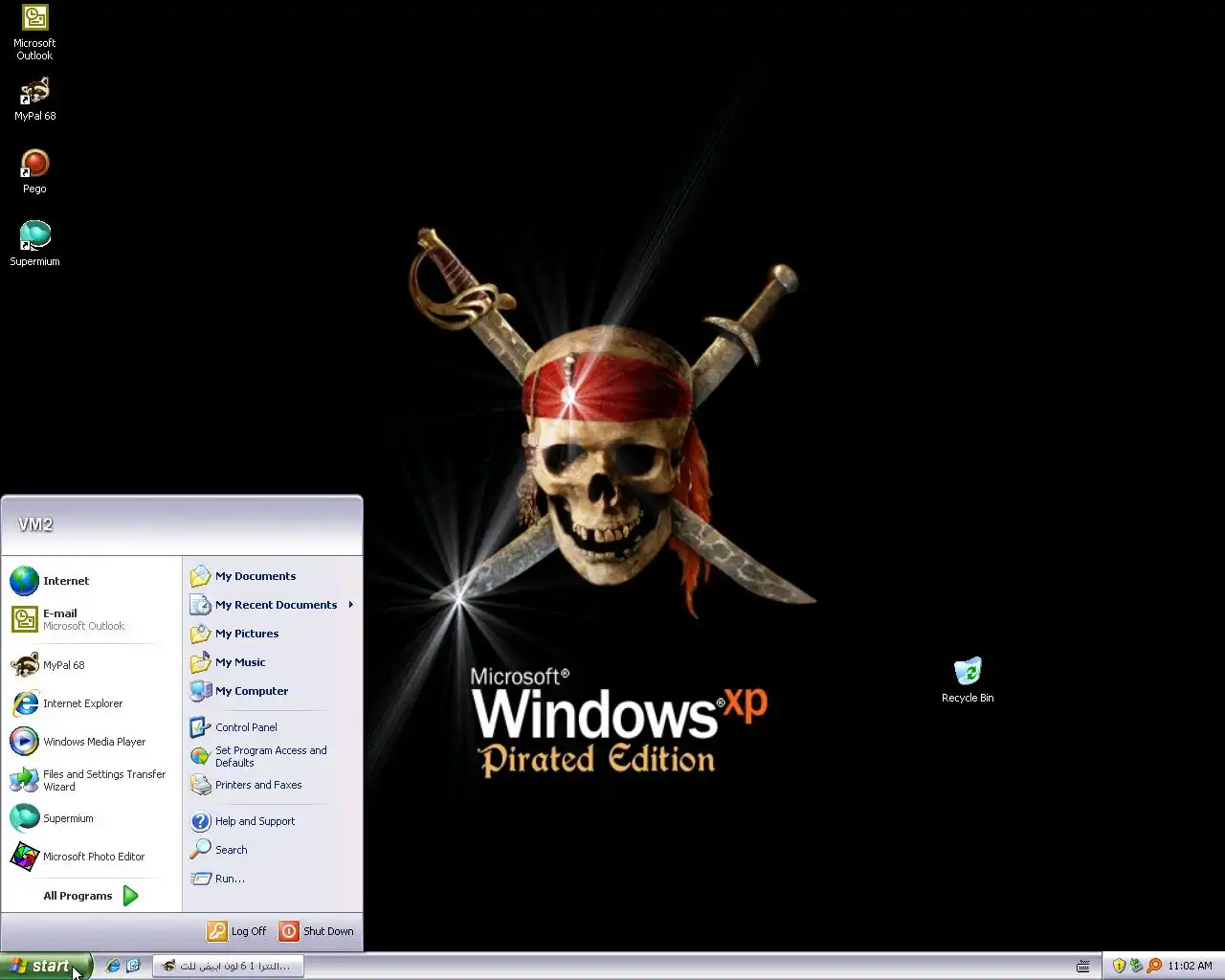Click the VM2 user name header

click(x=35, y=524)
